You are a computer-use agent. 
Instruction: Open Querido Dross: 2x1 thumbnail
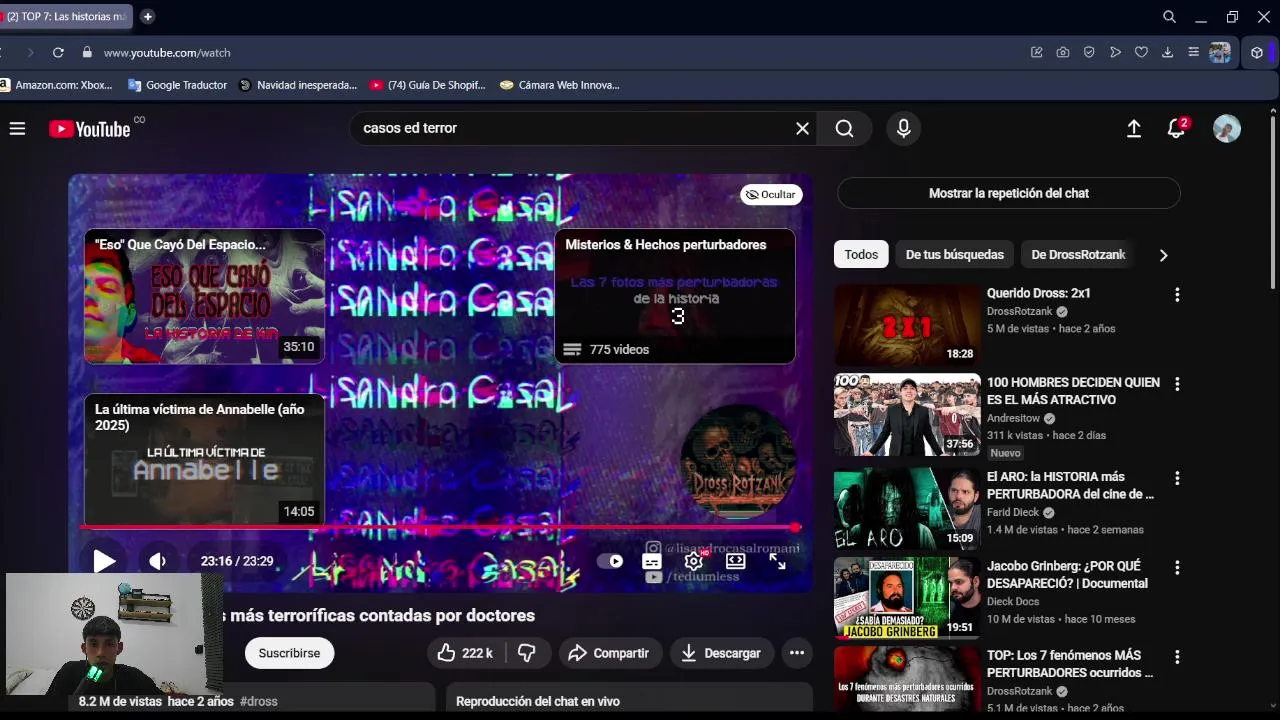[907, 325]
